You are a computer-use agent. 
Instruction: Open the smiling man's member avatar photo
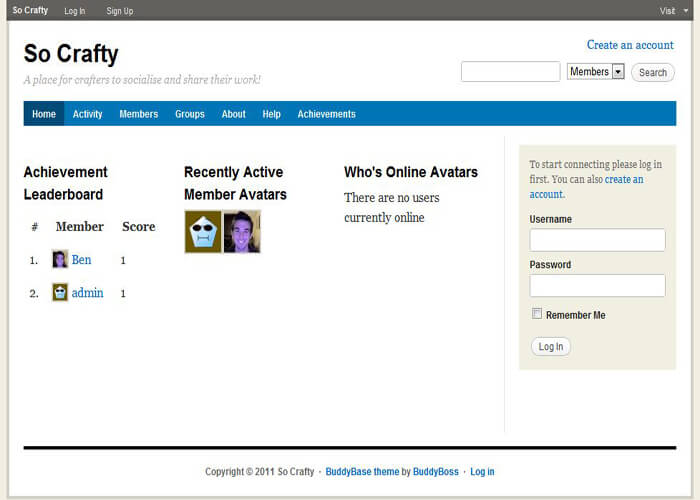click(242, 232)
